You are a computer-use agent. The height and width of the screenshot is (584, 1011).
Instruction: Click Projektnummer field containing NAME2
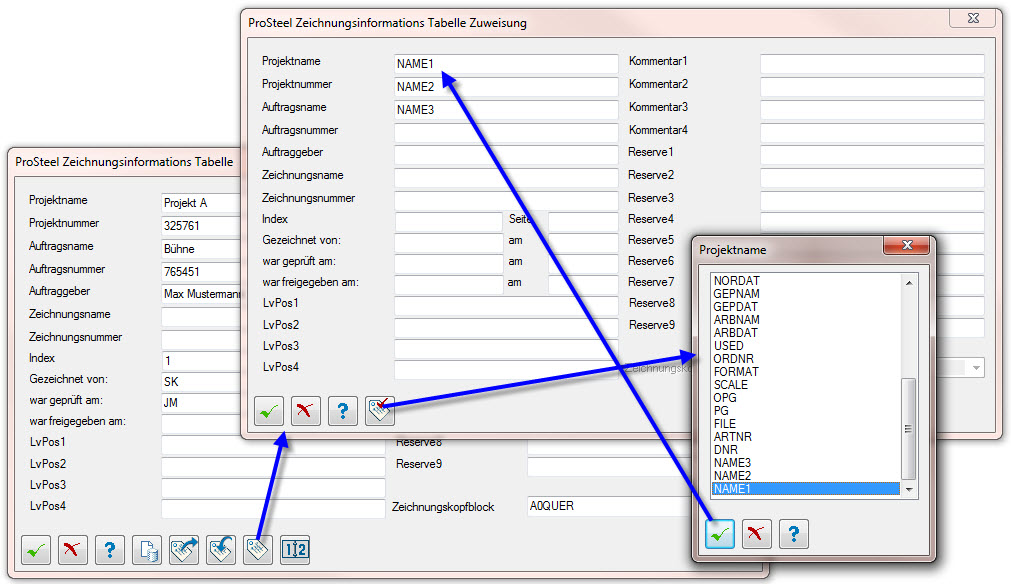tap(506, 86)
